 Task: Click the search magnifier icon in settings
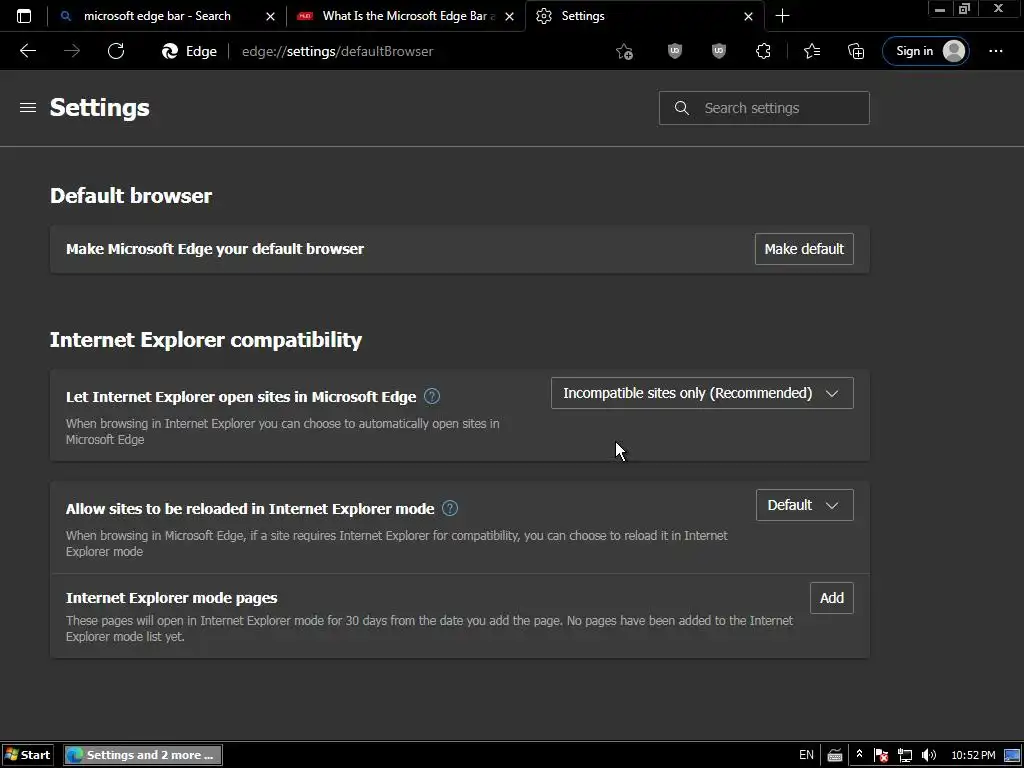pyautogui.click(x=681, y=108)
